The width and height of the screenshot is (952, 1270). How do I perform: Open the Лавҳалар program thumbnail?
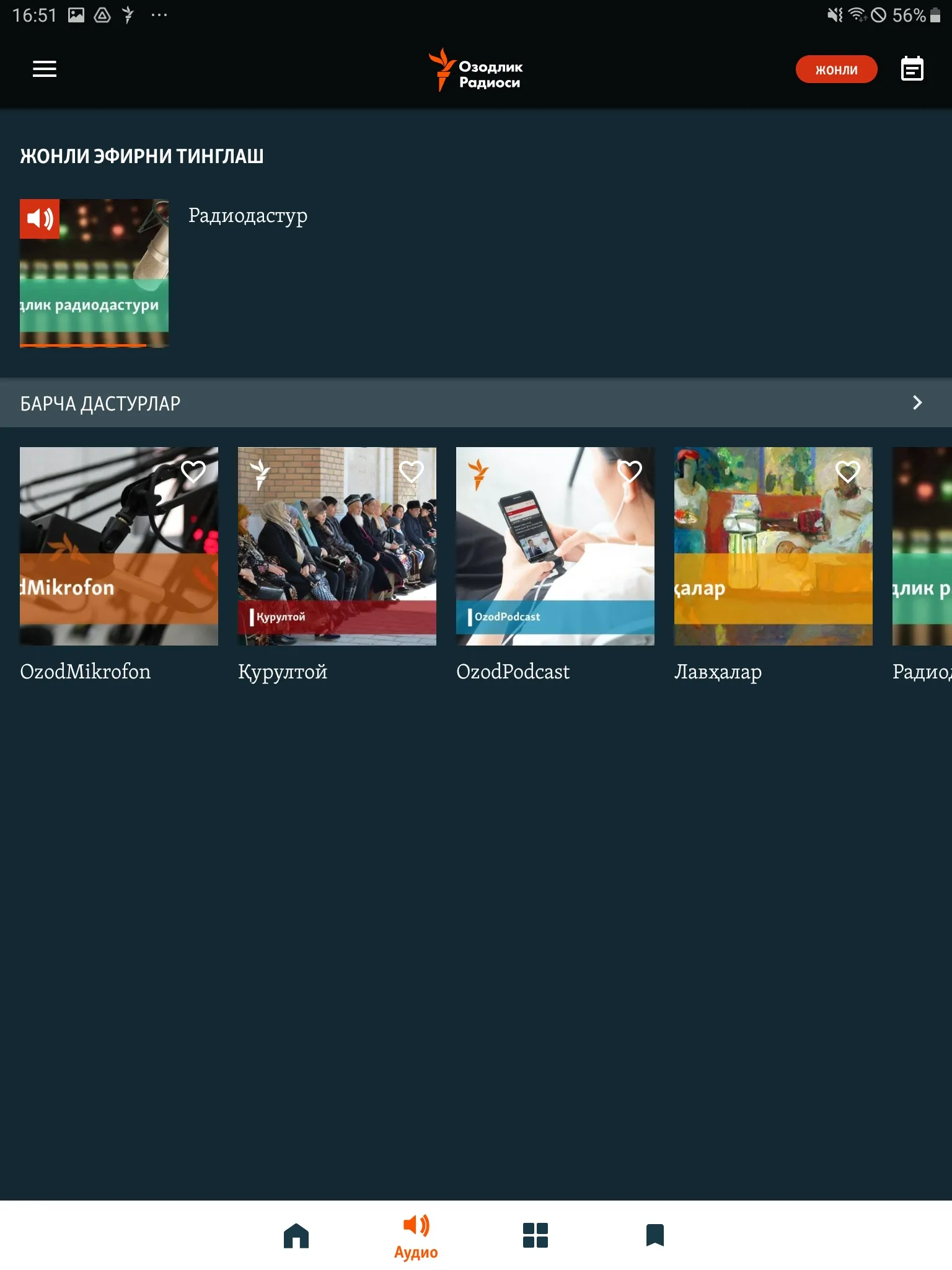pos(773,546)
